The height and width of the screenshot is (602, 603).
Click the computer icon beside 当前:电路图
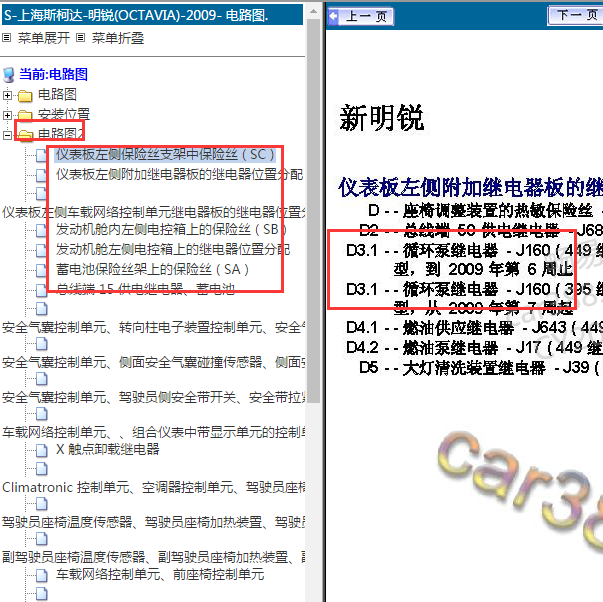pos(8,75)
